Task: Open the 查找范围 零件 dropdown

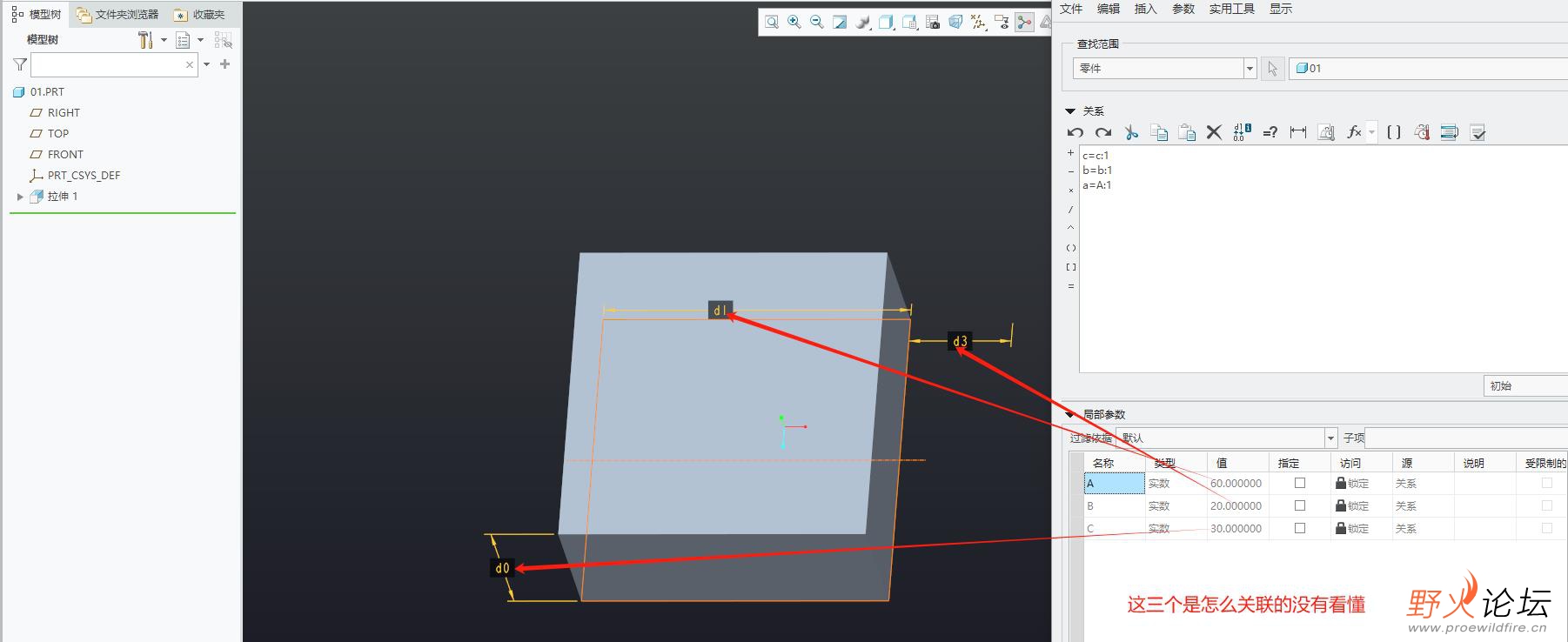Action: click(1250, 69)
